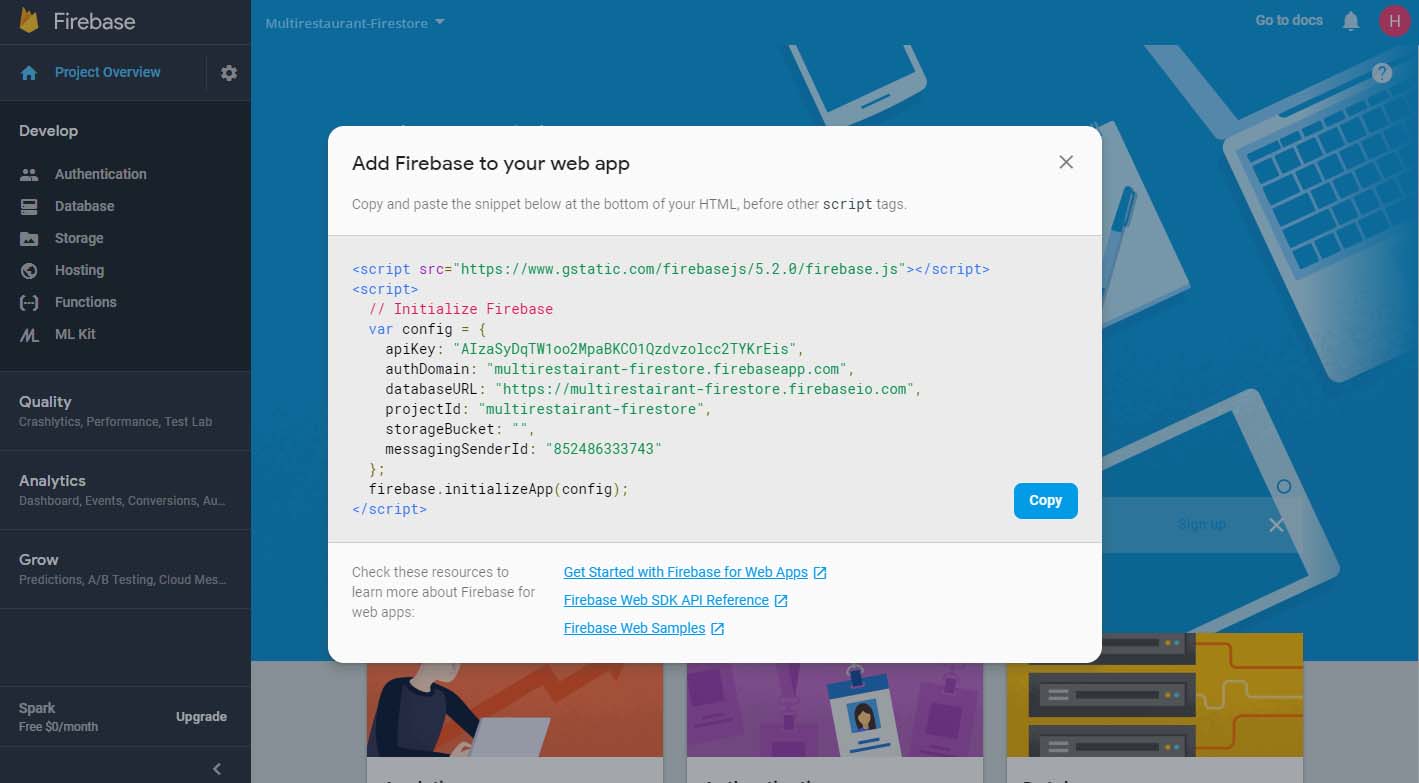Click the Develop section header

(48, 131)
